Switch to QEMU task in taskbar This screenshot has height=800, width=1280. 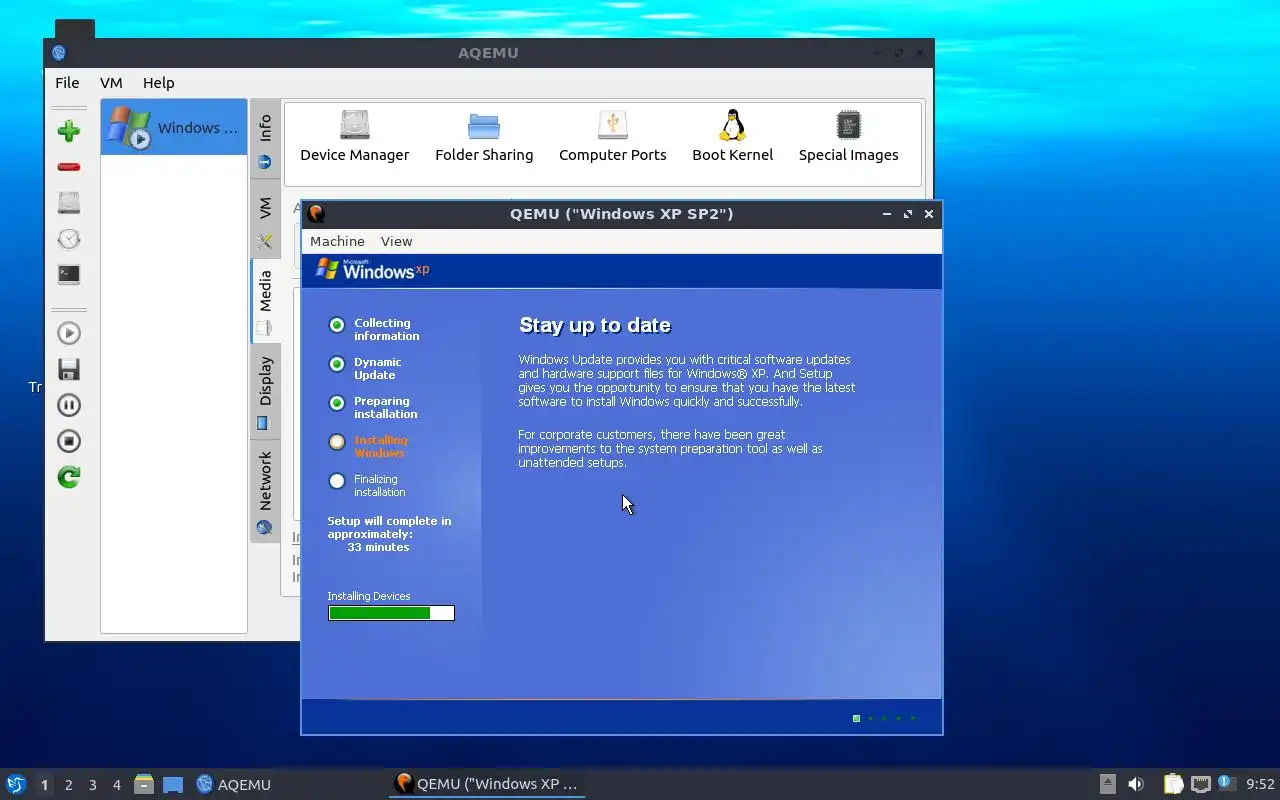click(487, 784)
